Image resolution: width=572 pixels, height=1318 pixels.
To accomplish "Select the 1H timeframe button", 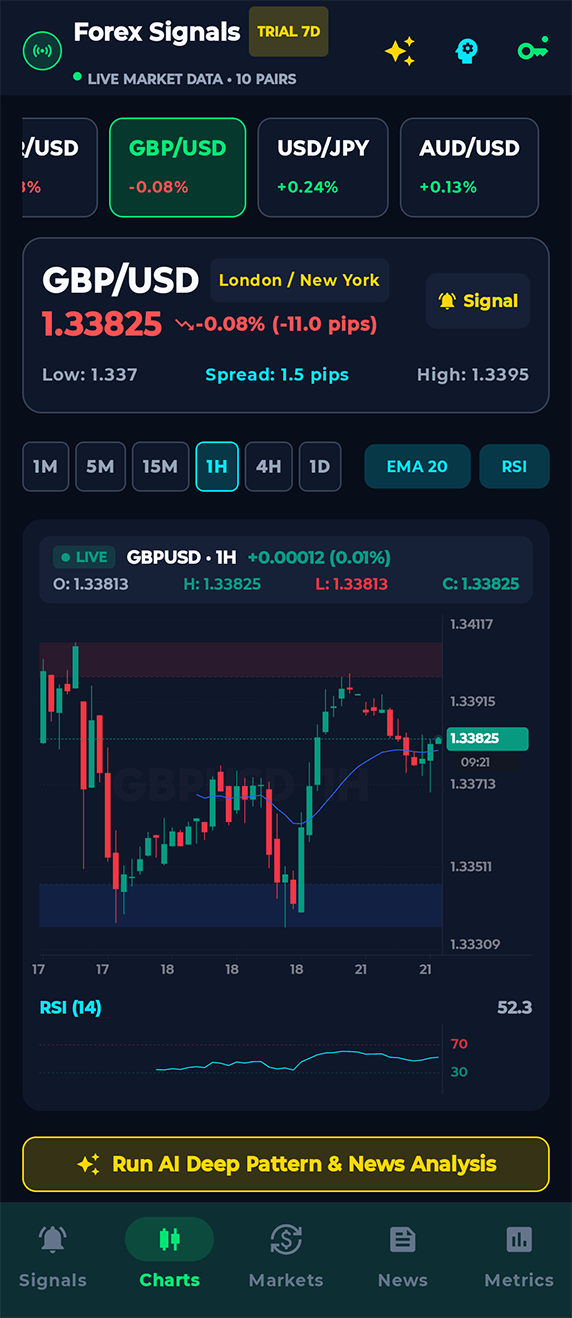I will 217,467.
